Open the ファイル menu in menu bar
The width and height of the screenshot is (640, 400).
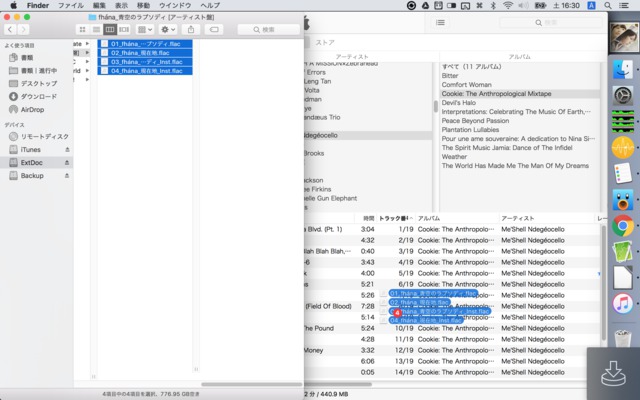[71, 5]
